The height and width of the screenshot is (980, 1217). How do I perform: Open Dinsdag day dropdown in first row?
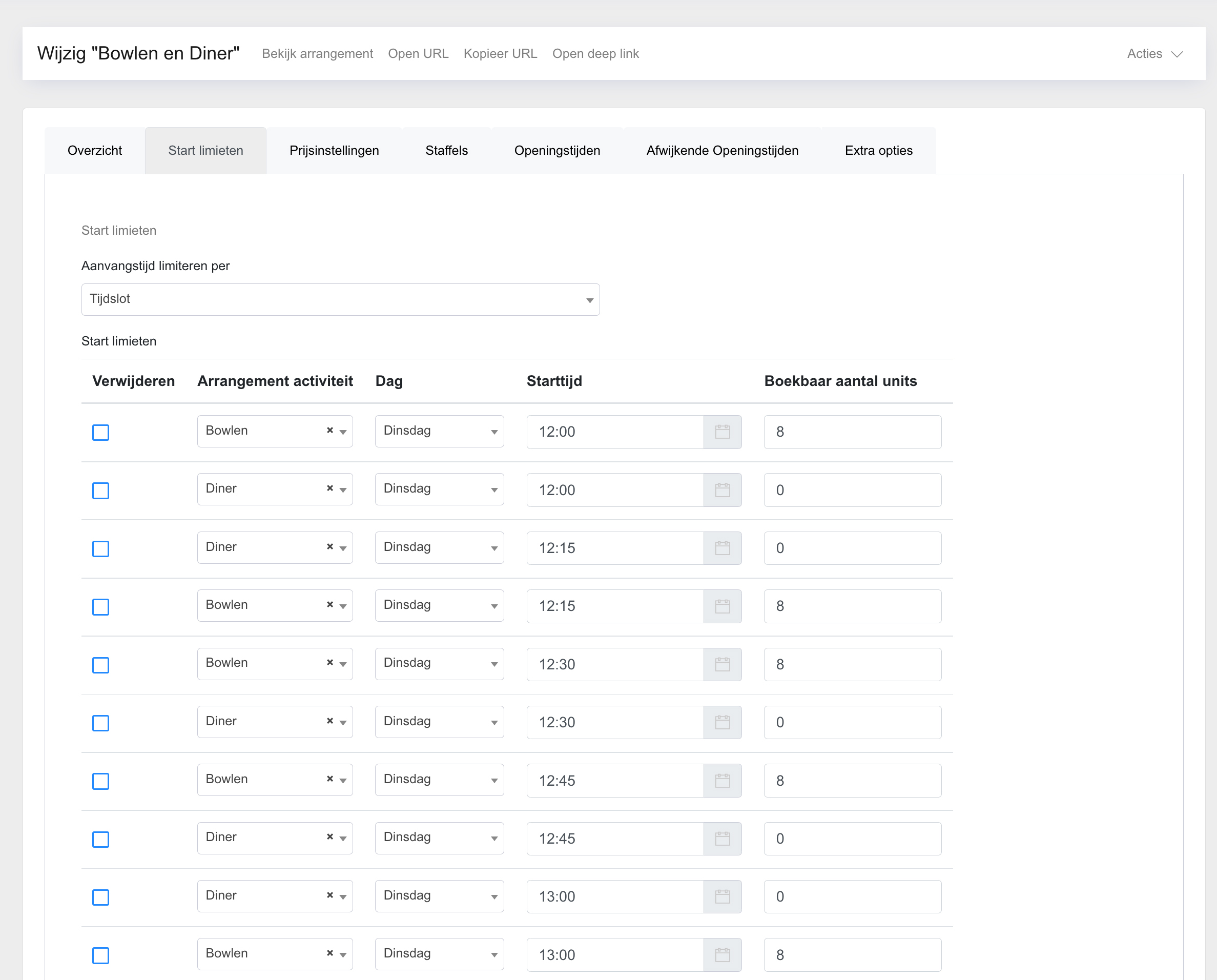[x=439, y=431]
